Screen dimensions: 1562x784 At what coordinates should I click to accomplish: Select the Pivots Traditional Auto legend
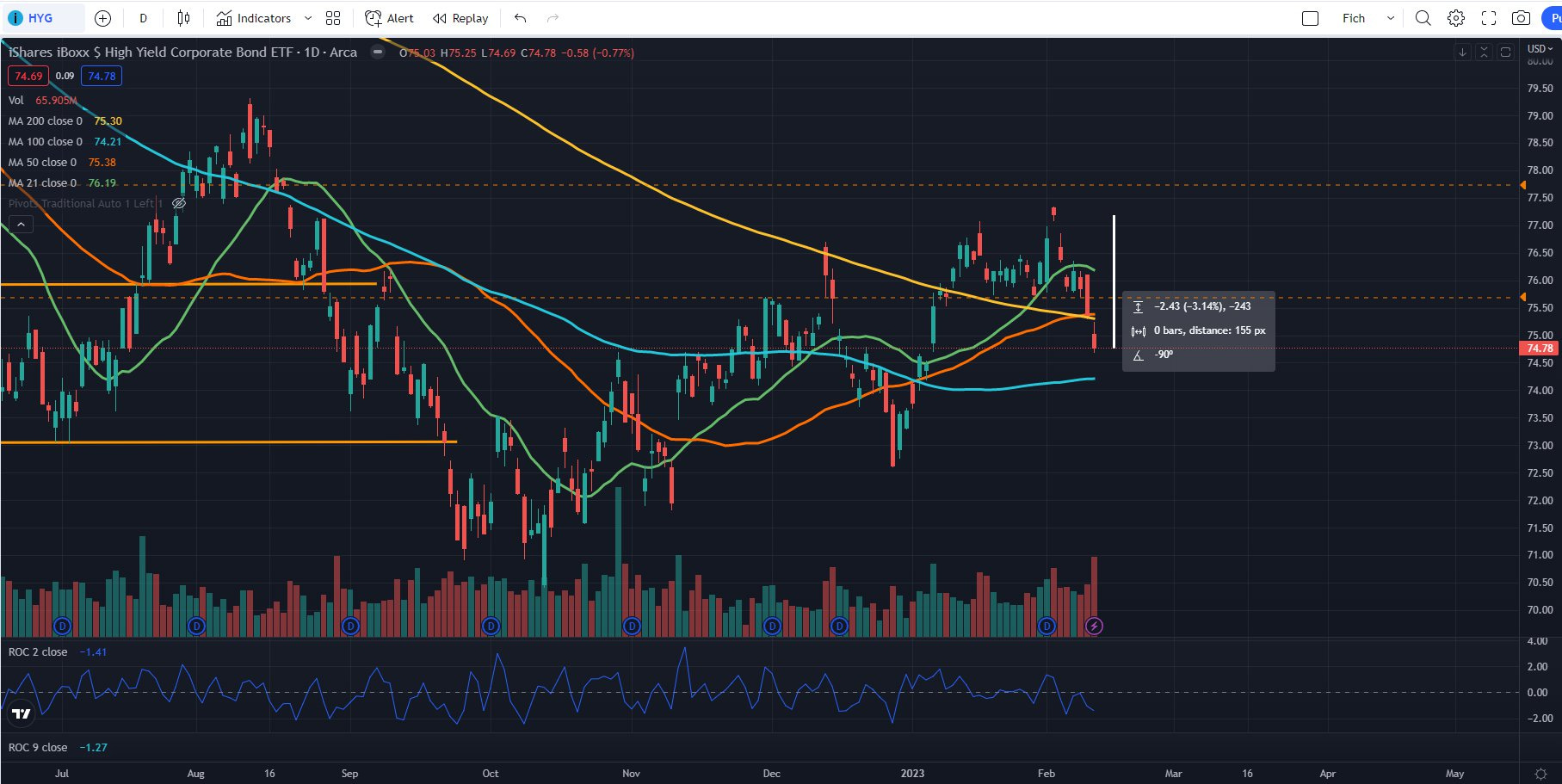85,204
